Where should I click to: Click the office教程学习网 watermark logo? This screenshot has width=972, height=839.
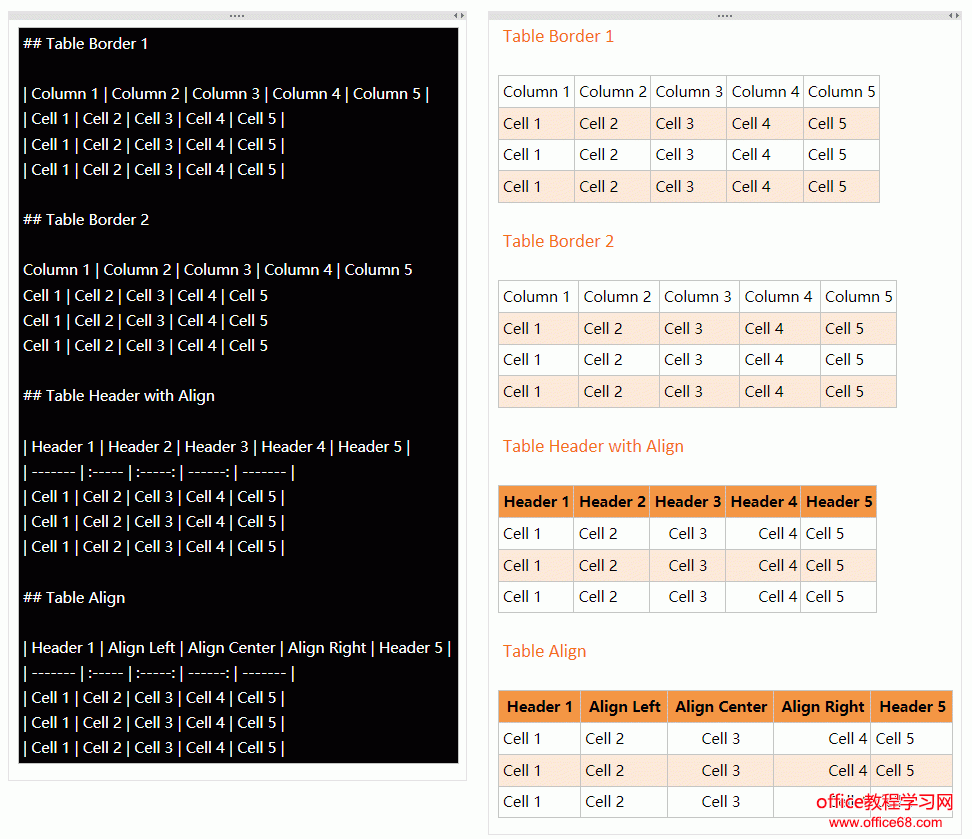(x=885, y=803)
